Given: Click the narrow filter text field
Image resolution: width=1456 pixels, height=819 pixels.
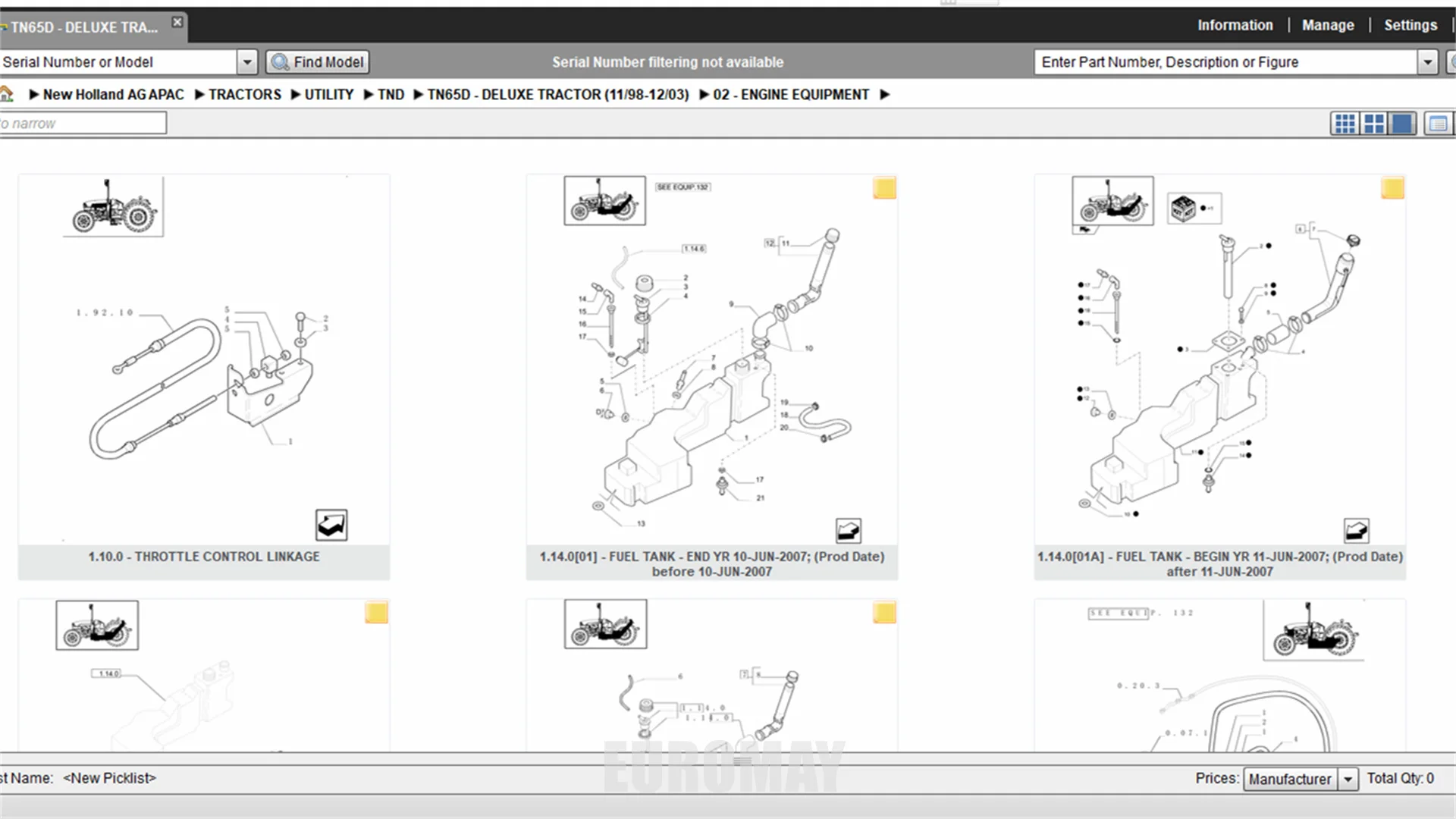Looking at the screenshot, I should [82, 123].
